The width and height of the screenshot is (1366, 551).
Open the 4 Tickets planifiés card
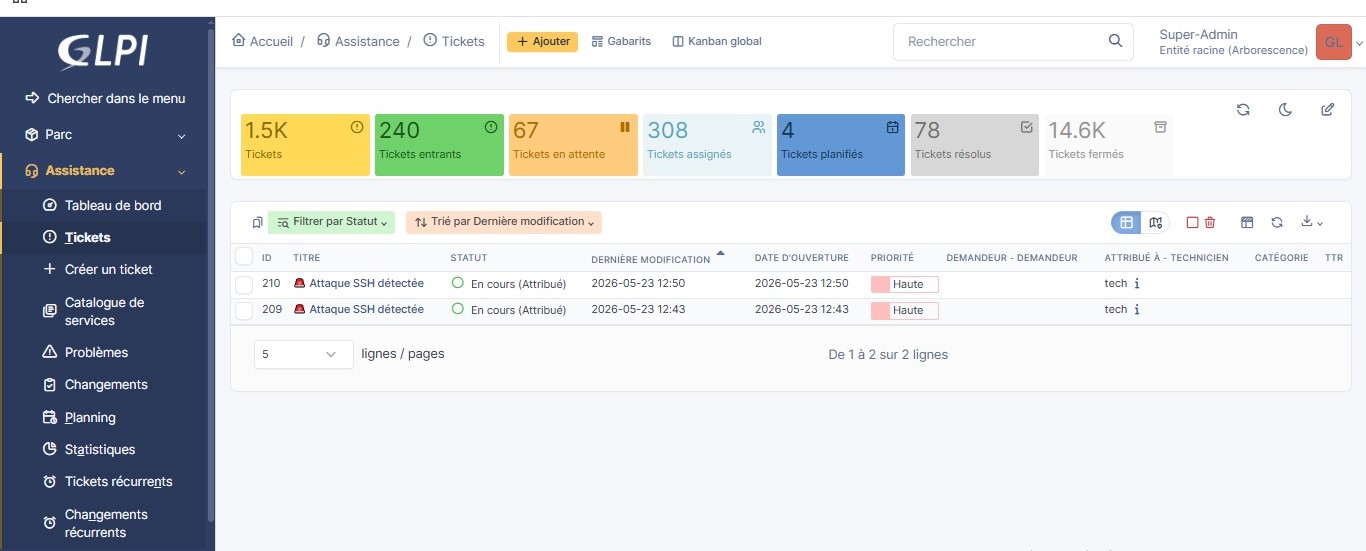(x=841, y=145)
